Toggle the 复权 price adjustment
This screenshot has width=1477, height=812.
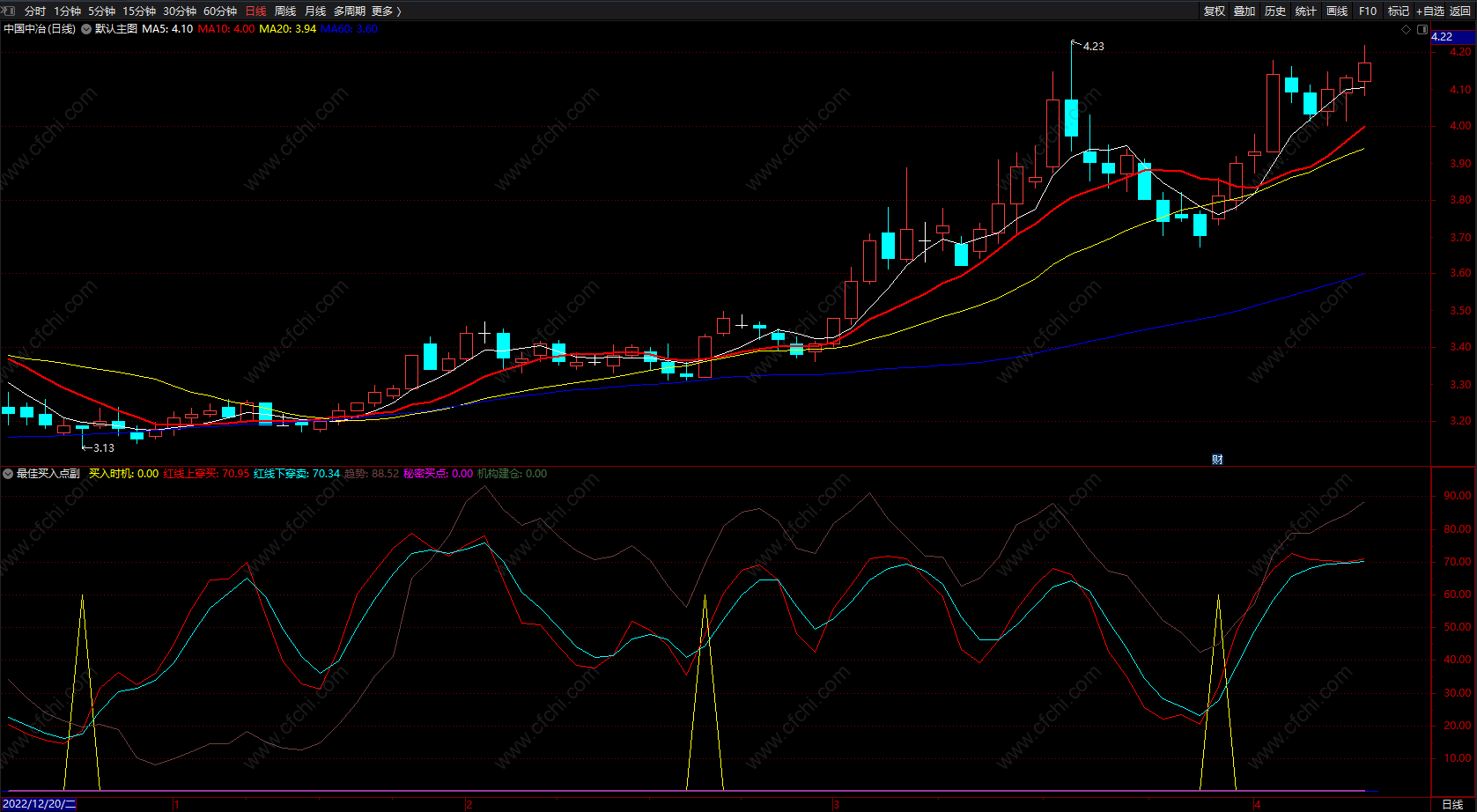(1215, 11)
